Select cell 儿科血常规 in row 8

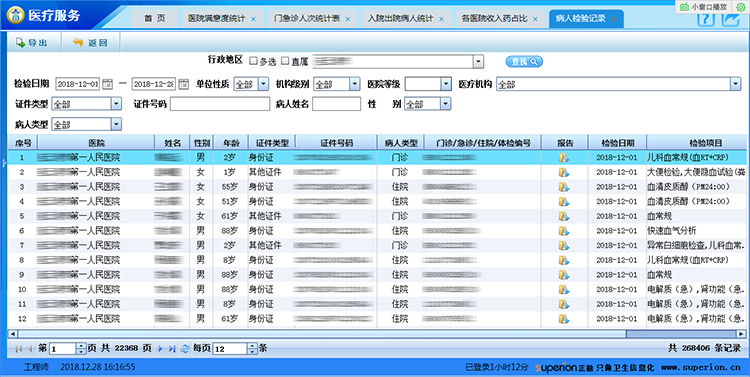[x=688, y=260]
